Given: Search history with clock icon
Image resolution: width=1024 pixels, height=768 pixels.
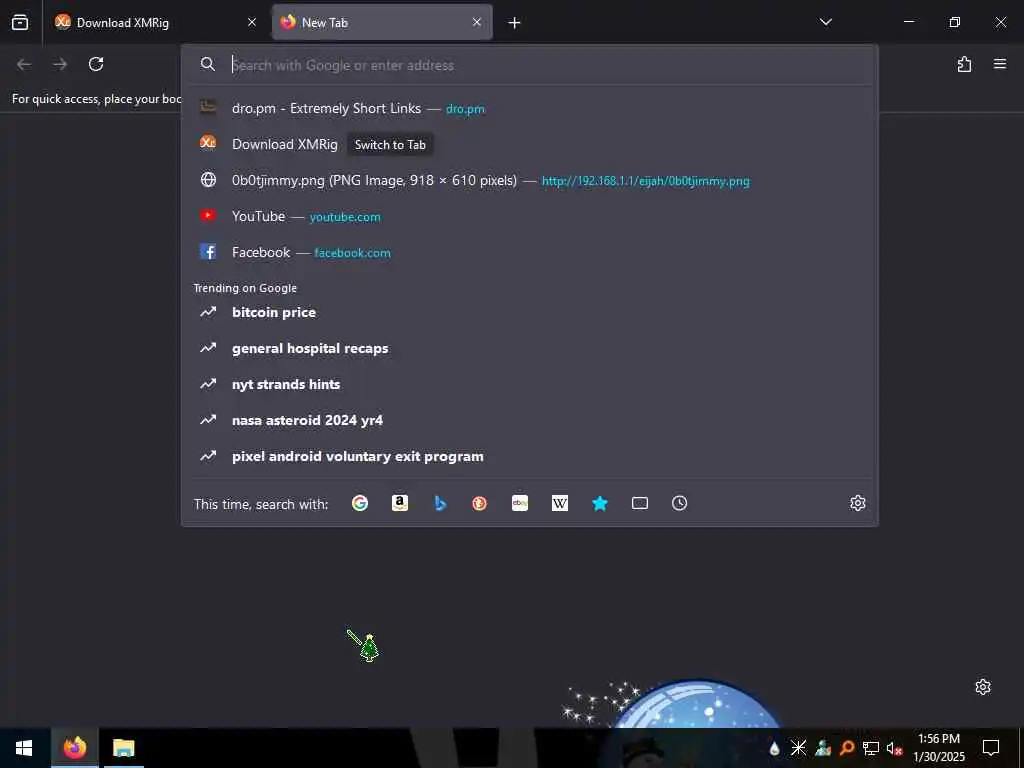Looking at the screenshot, I should [x=679, y=503].
